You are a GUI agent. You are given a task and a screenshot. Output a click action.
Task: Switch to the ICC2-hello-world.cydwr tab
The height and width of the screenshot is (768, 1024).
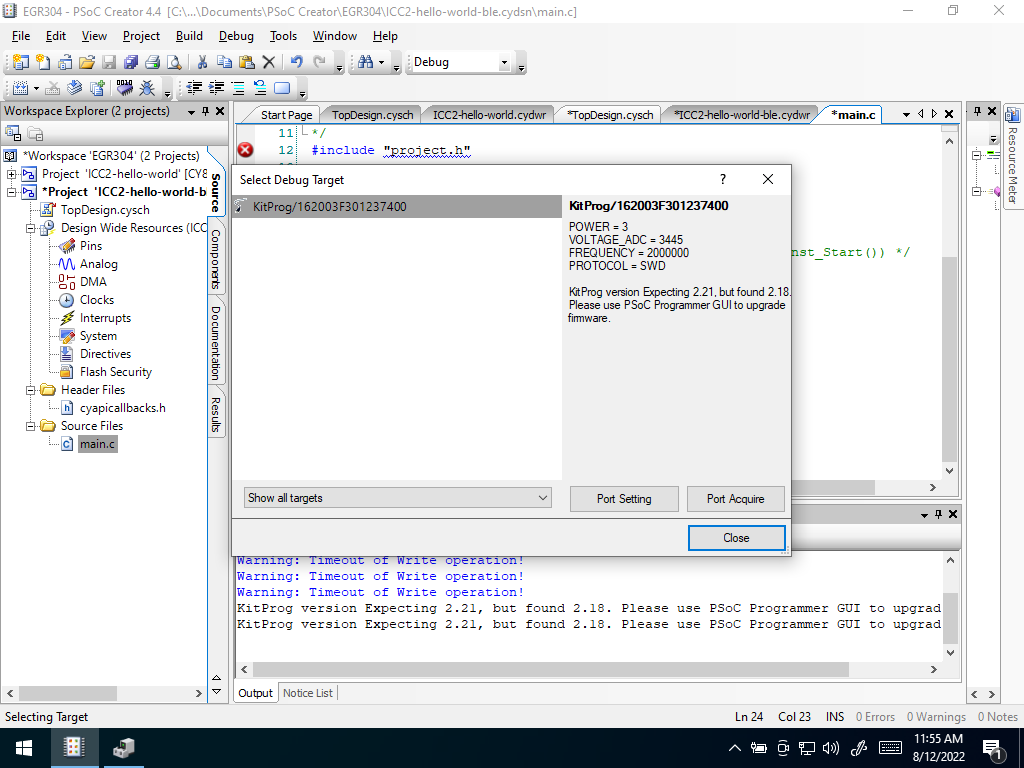tap(489, 115)
